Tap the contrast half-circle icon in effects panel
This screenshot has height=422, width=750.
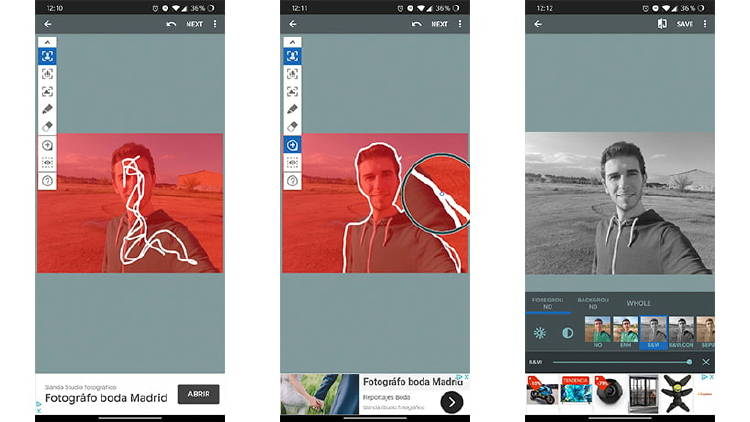[567, 333]
